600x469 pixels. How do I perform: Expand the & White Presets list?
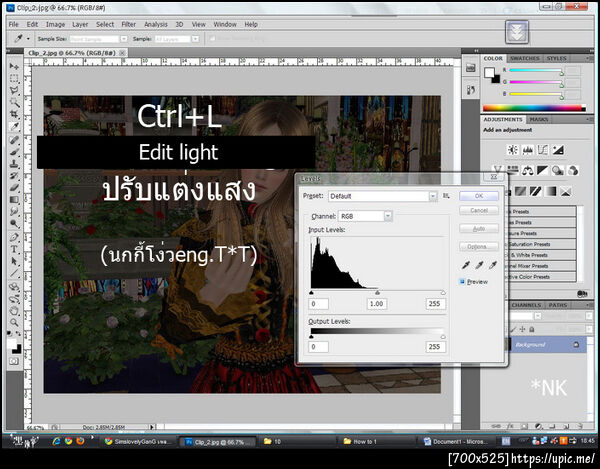click(x=540, y=255)
